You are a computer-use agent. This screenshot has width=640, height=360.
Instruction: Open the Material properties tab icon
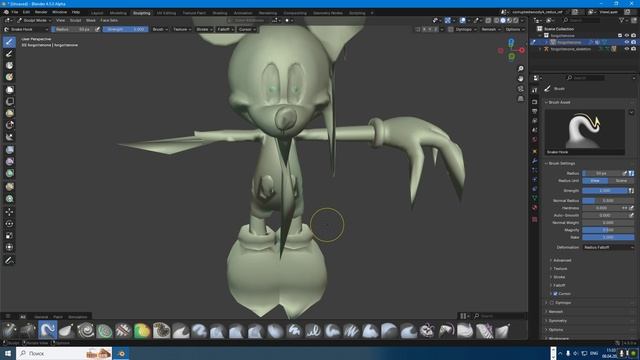pos(535,208)
